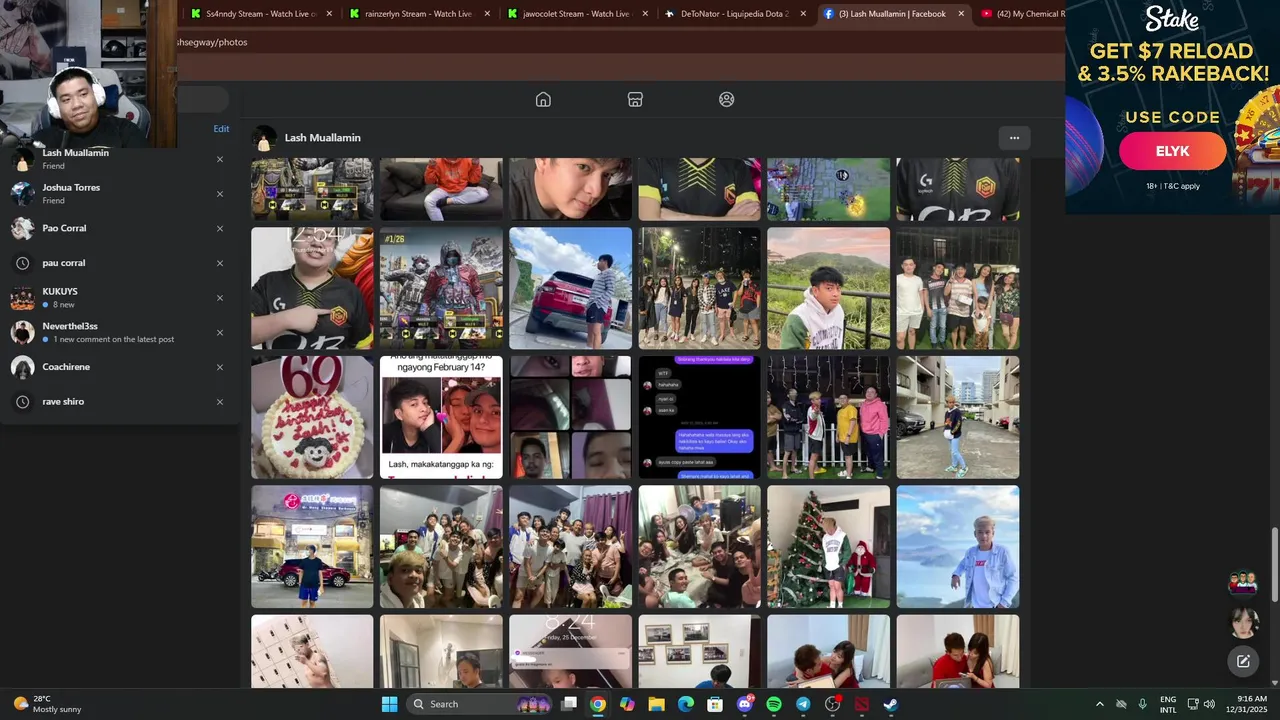This screenshot has width=1280, height=720.
Task: Close the rainzerlyn Stream tab
Action: [x=488, y=14]
